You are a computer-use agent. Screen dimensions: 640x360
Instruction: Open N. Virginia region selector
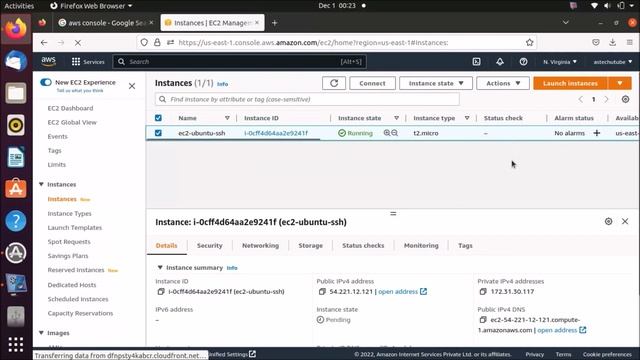point(560,62)
